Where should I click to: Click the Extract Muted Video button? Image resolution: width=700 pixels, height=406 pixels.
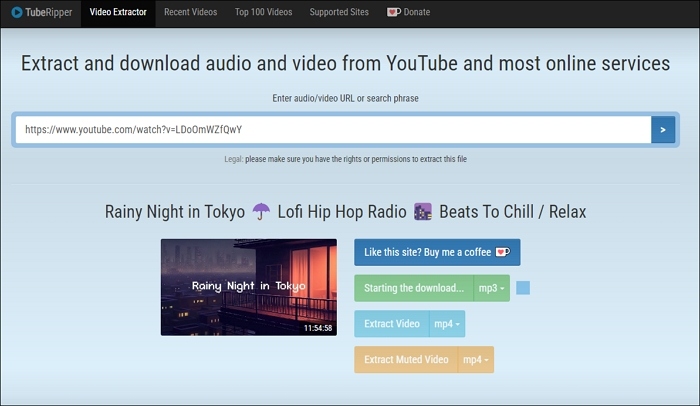coord(406,360)
